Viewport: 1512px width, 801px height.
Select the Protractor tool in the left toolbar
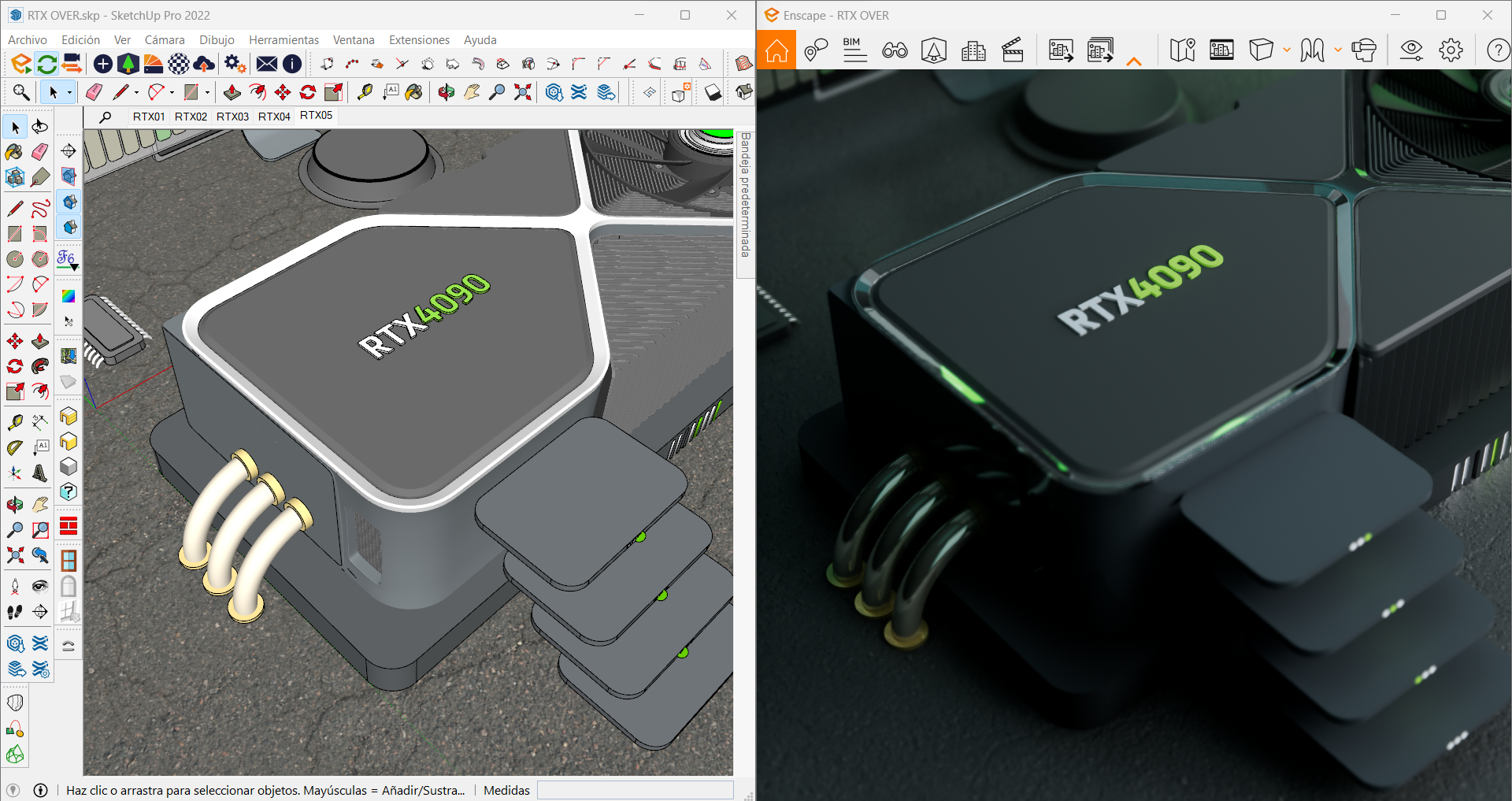point(15,448)
